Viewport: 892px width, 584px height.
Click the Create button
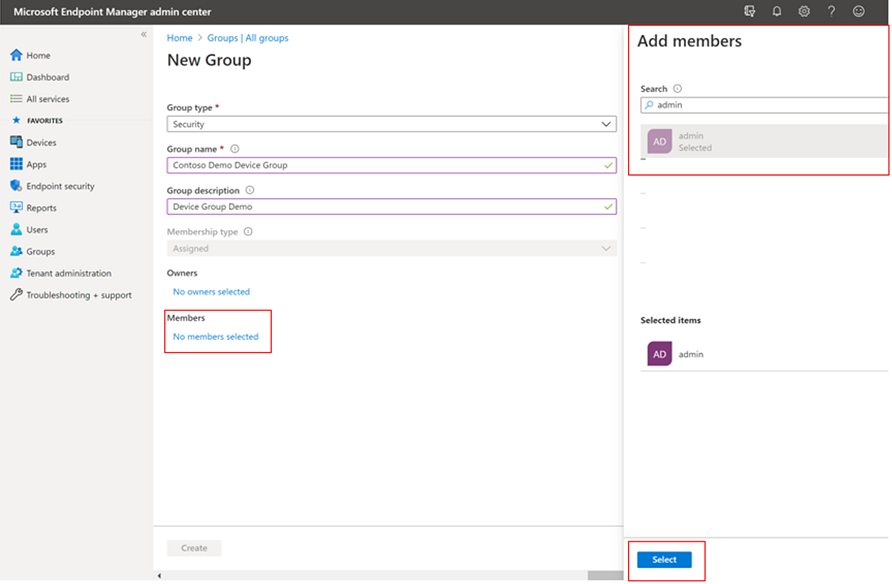click(194, 548)
